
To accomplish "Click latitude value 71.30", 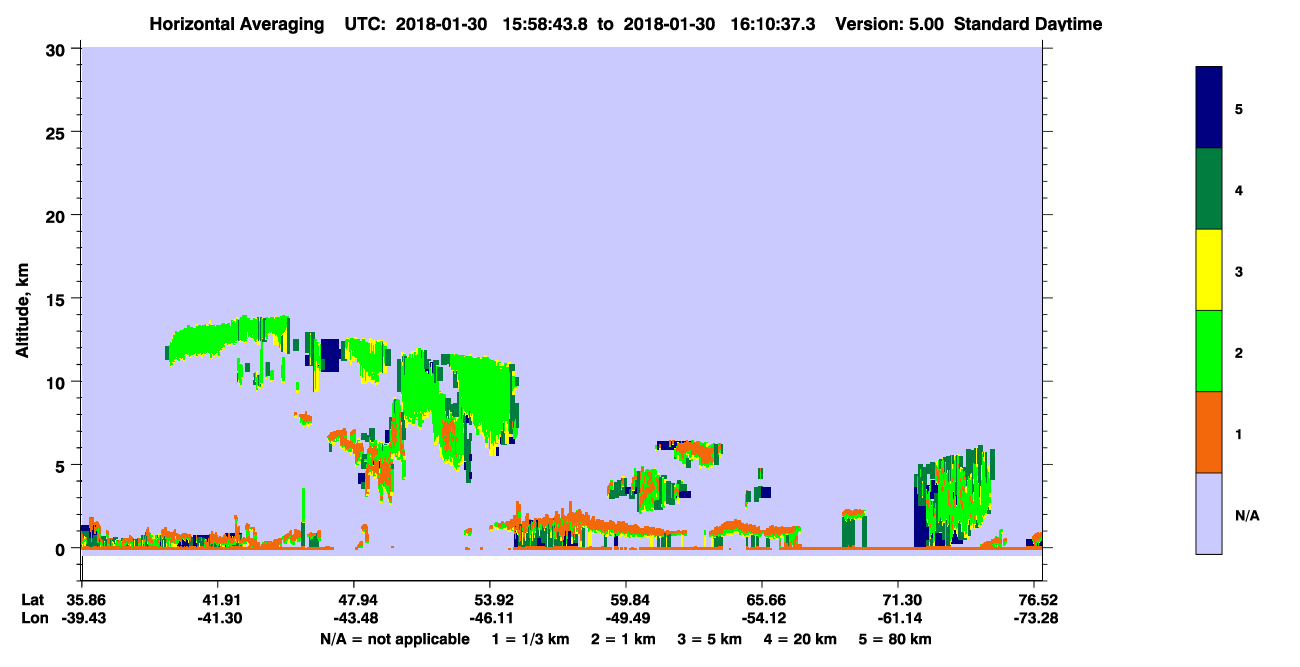I will (x=898, y=600).
